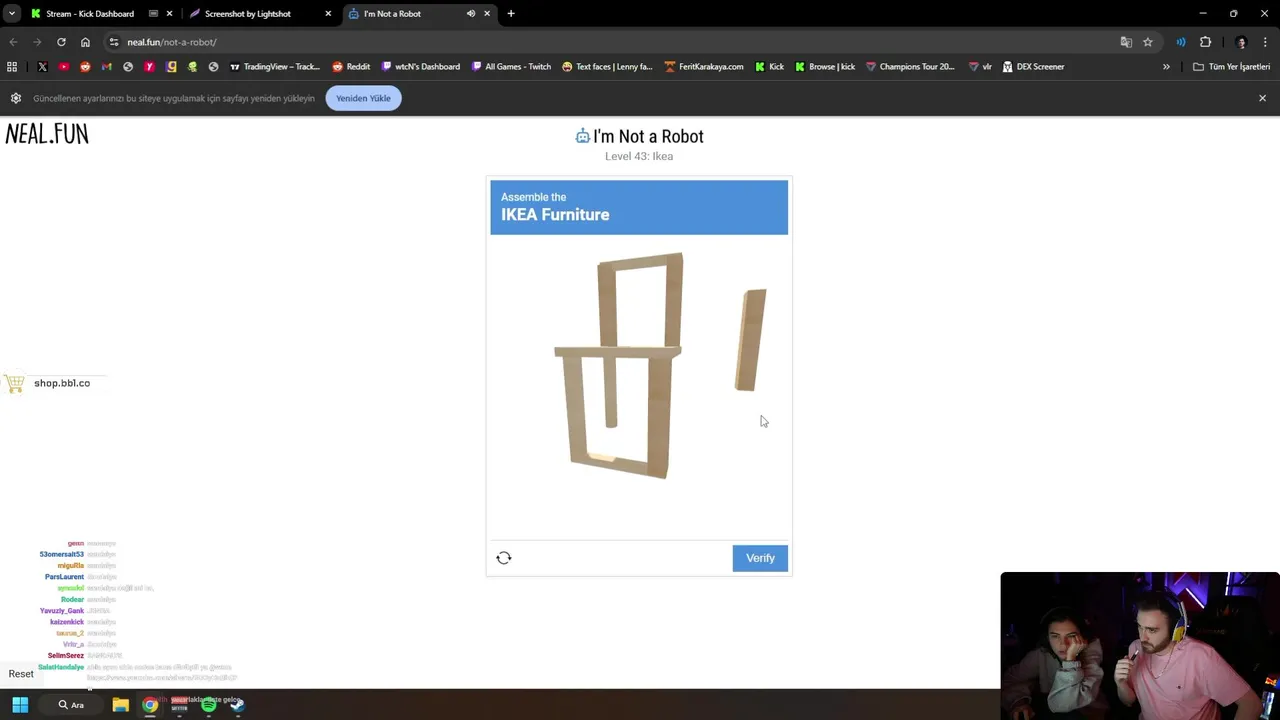Screen dimensions: 1280x720
Task: Open the Chrome profile avatar
Action: point(1241,42)
